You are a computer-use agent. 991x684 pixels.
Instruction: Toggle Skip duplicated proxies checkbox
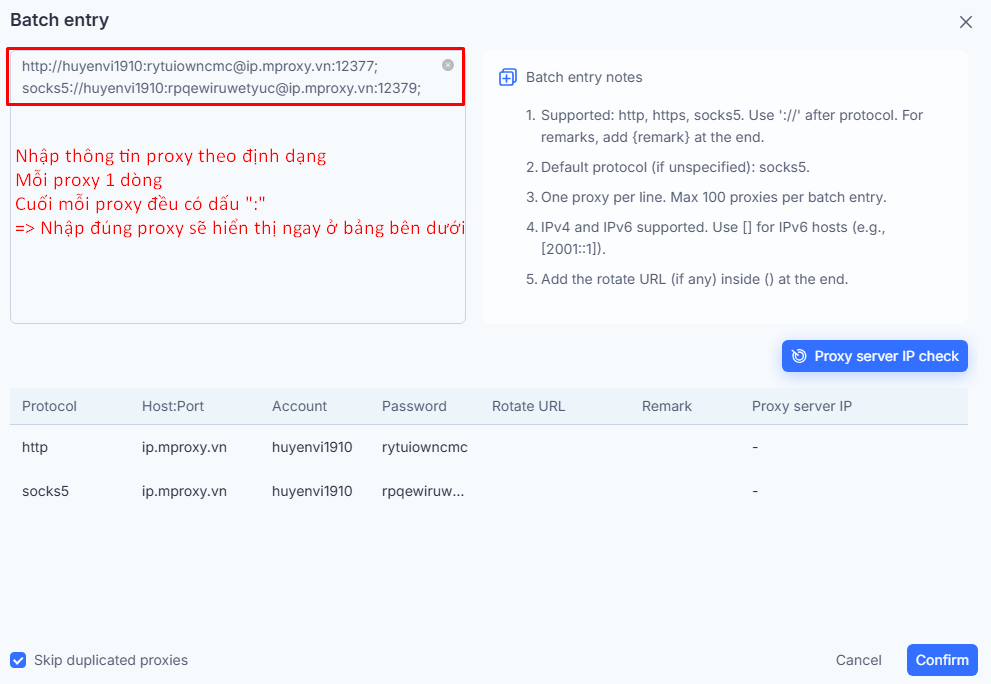(18, 660)
